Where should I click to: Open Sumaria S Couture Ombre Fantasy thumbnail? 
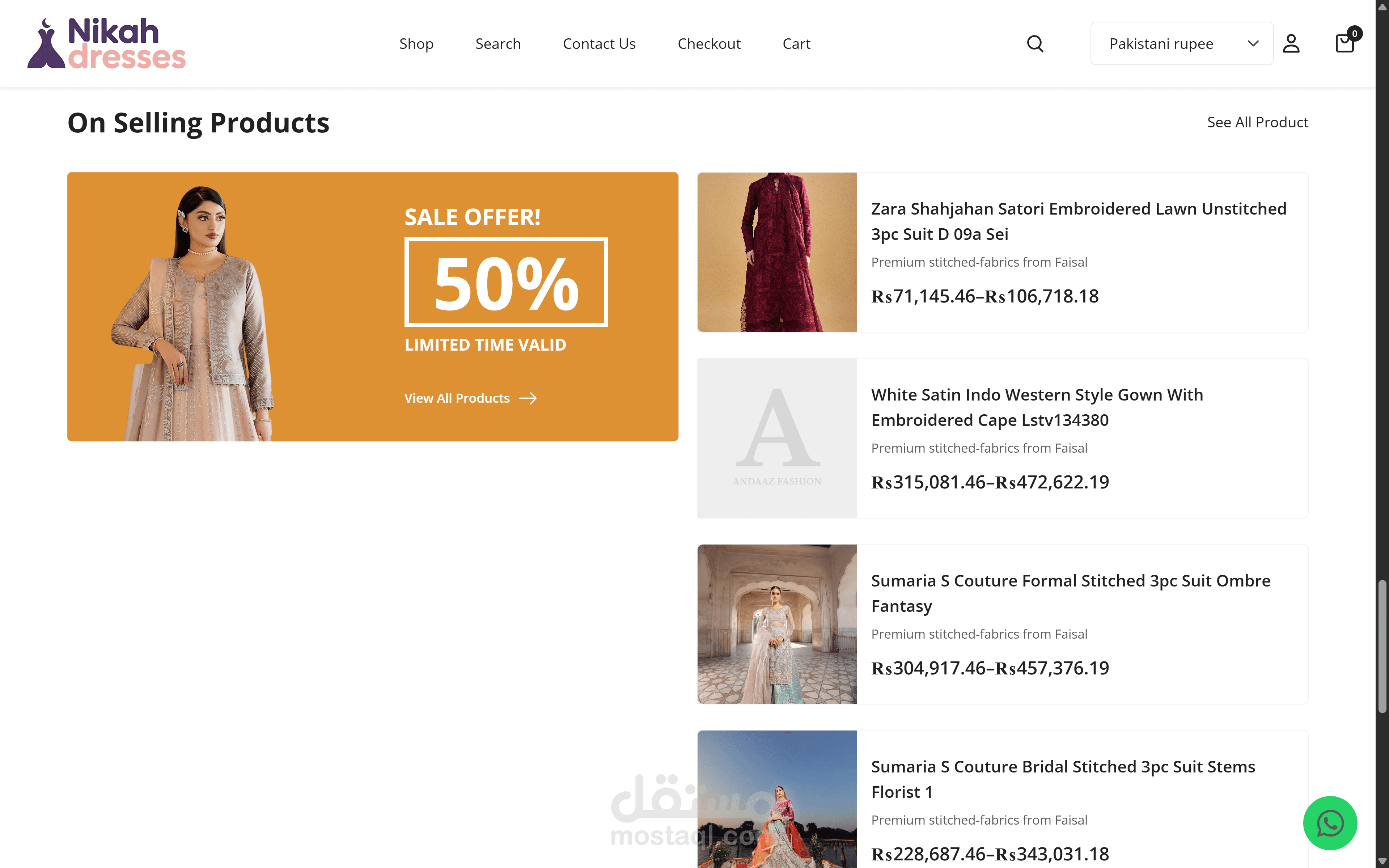click(x=776, y=624)
